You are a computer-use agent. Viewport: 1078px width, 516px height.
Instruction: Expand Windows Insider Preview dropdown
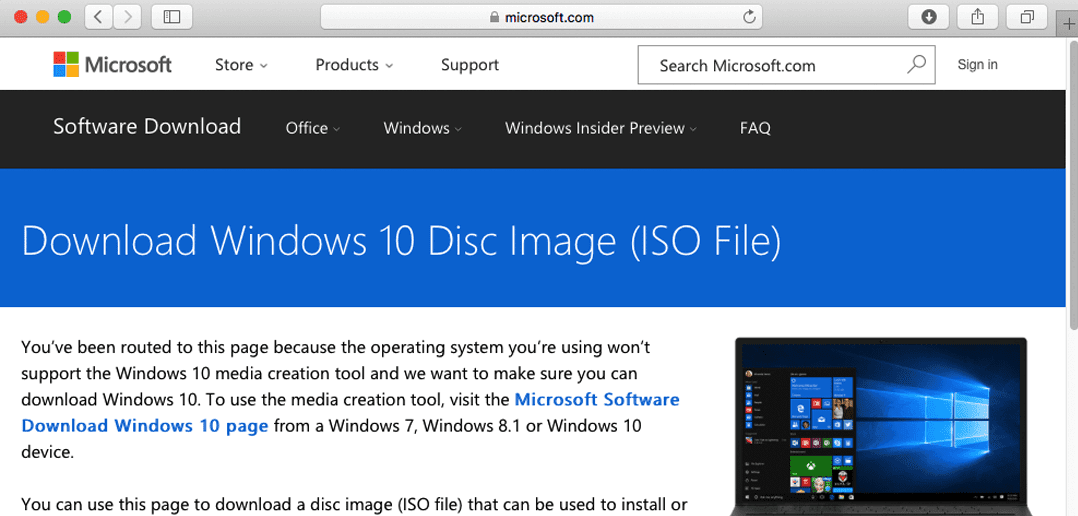601,128
